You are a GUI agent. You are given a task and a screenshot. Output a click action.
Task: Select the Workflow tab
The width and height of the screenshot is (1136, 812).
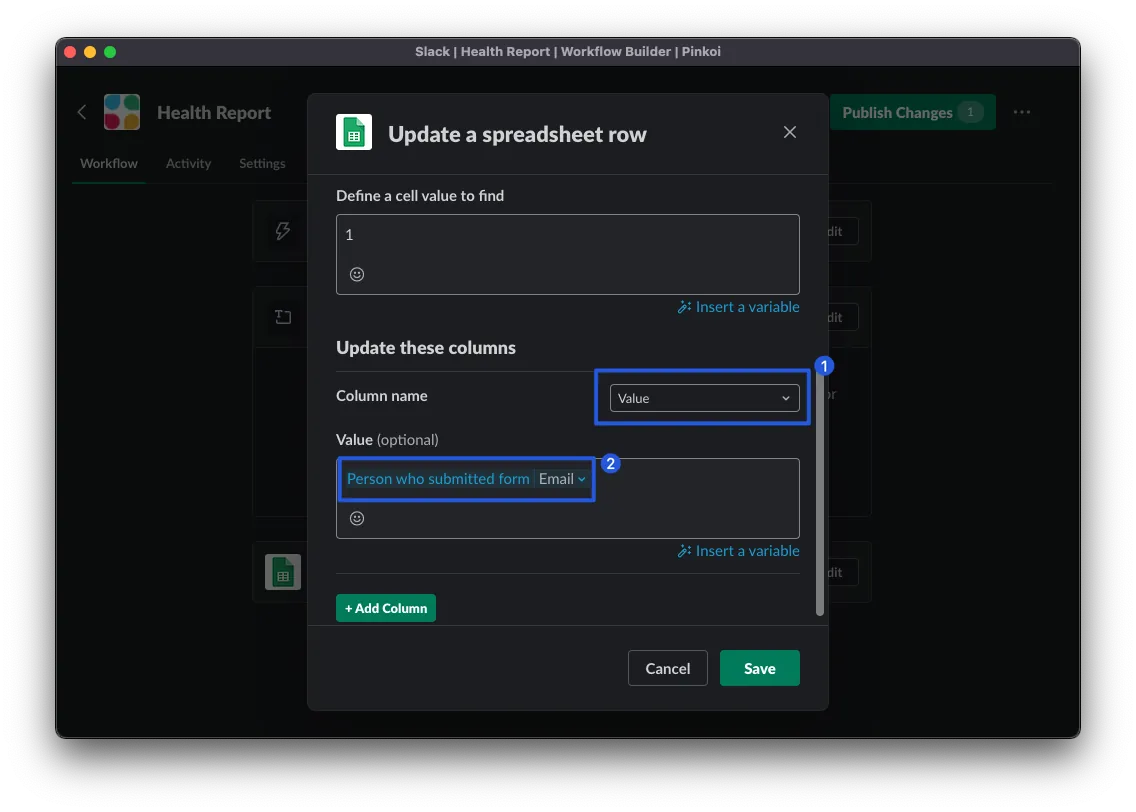pyautogui.click(x=109, y=163)
